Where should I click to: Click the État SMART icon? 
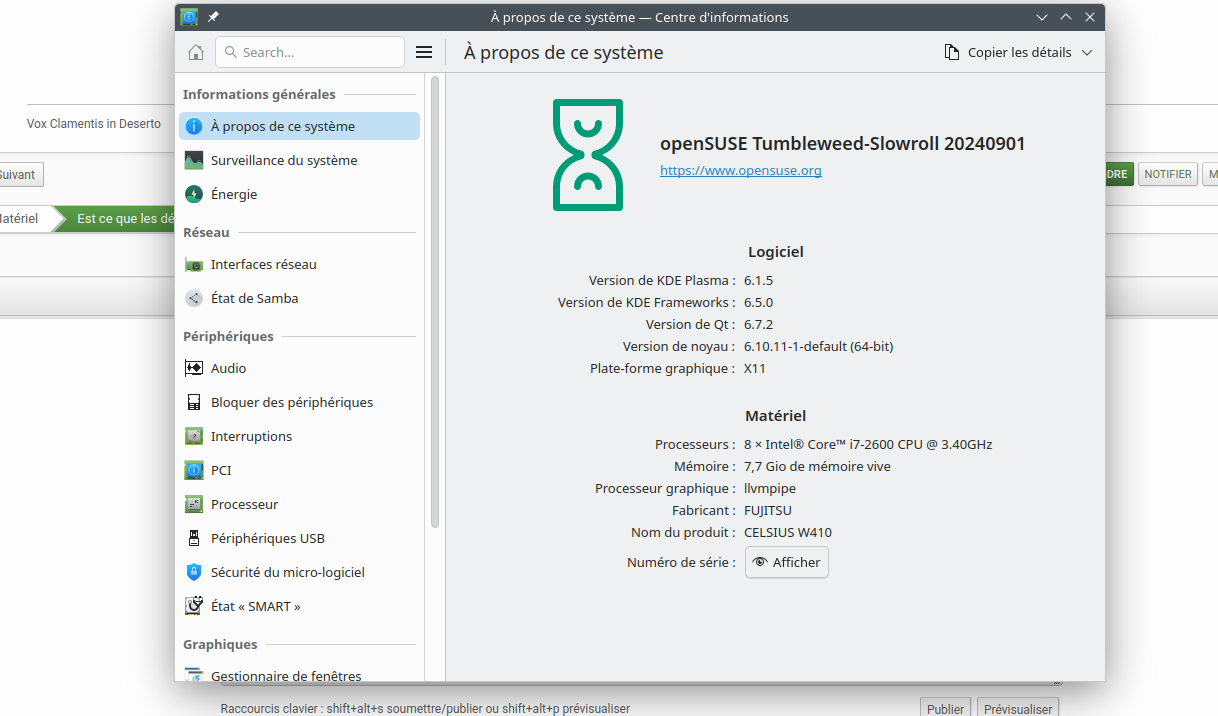click(x=194, y=606)
